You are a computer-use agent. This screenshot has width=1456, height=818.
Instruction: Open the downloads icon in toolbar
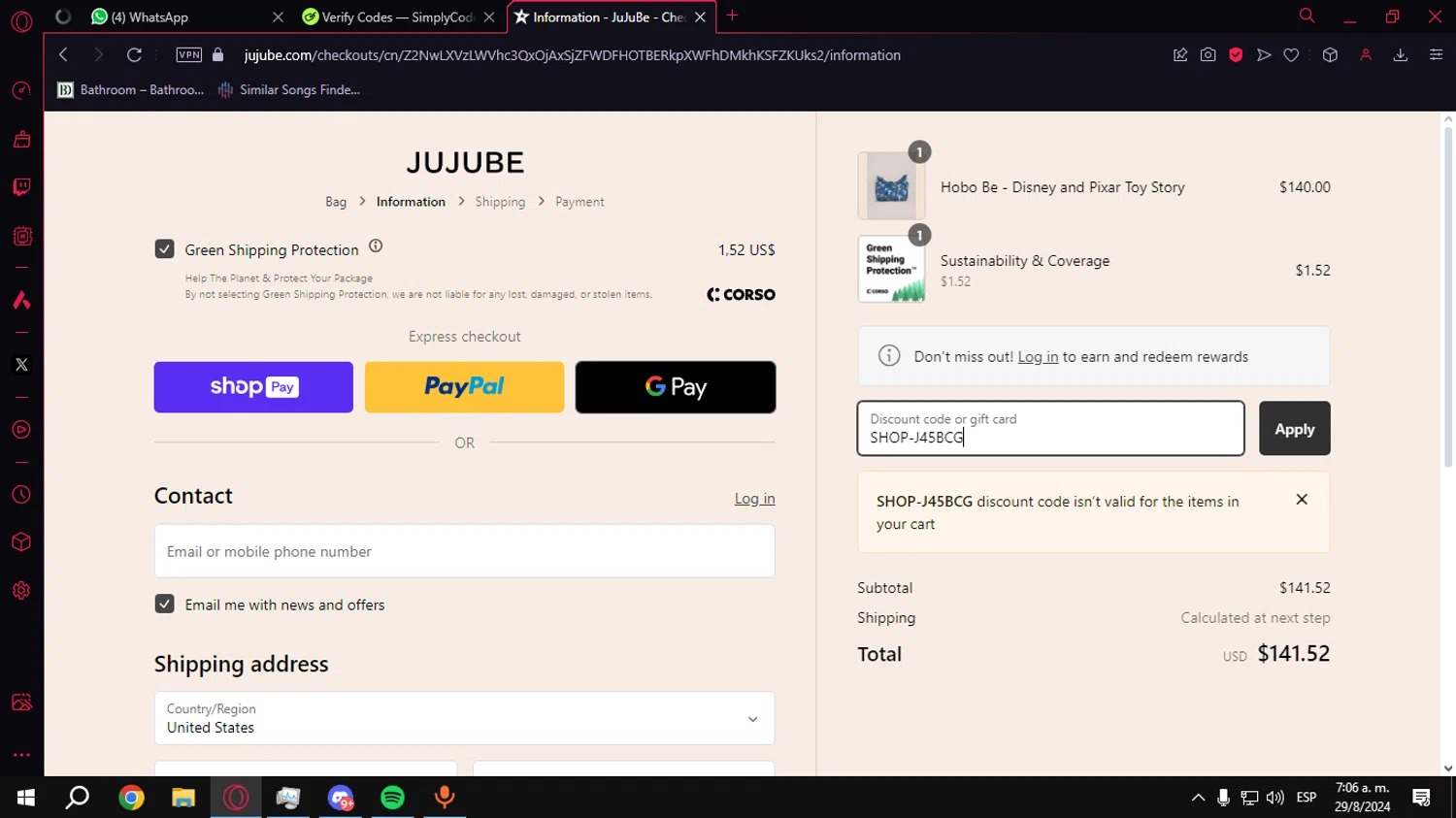pyautogui.click(x=1401, y=55)
